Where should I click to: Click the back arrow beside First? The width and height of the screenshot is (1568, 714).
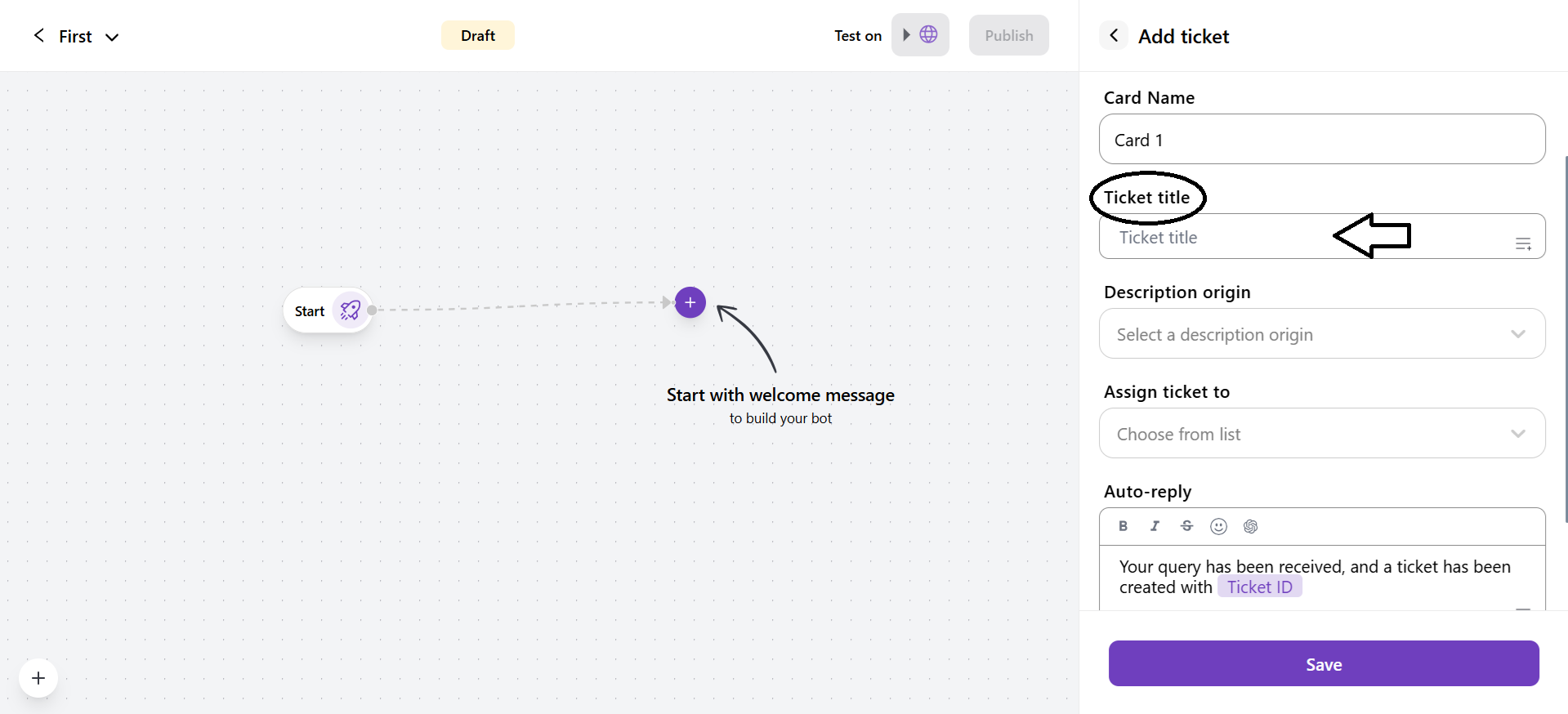[38, 35]
